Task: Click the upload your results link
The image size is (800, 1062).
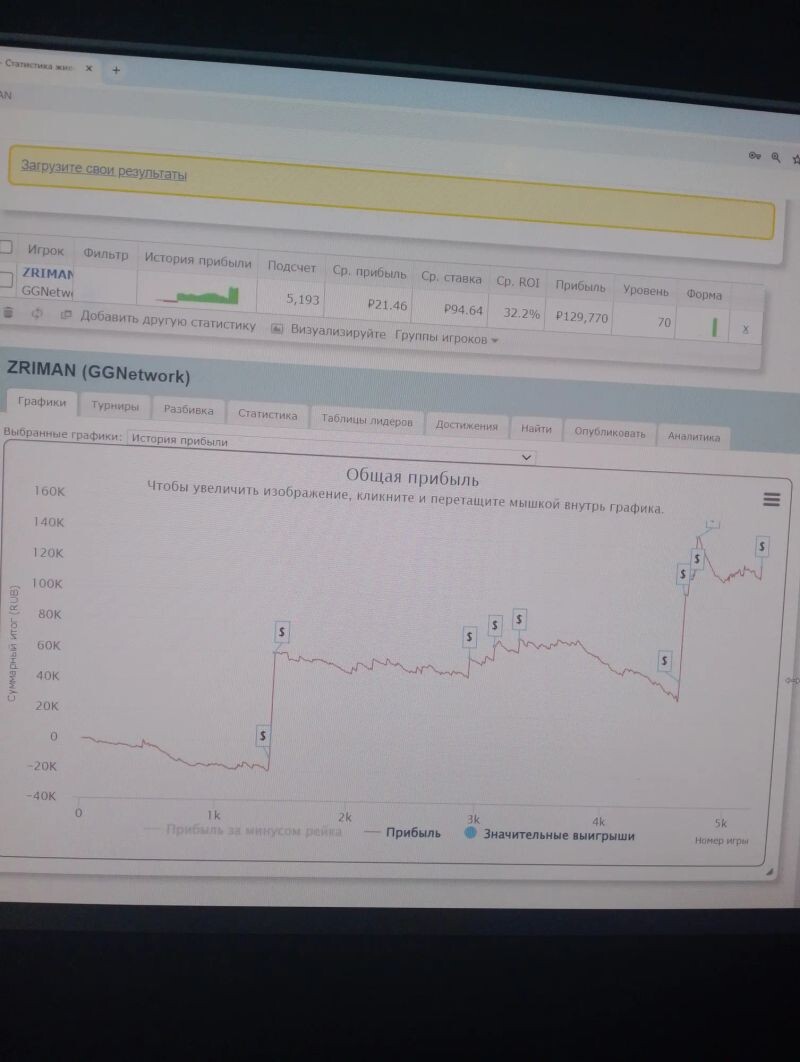Action: 104,171
